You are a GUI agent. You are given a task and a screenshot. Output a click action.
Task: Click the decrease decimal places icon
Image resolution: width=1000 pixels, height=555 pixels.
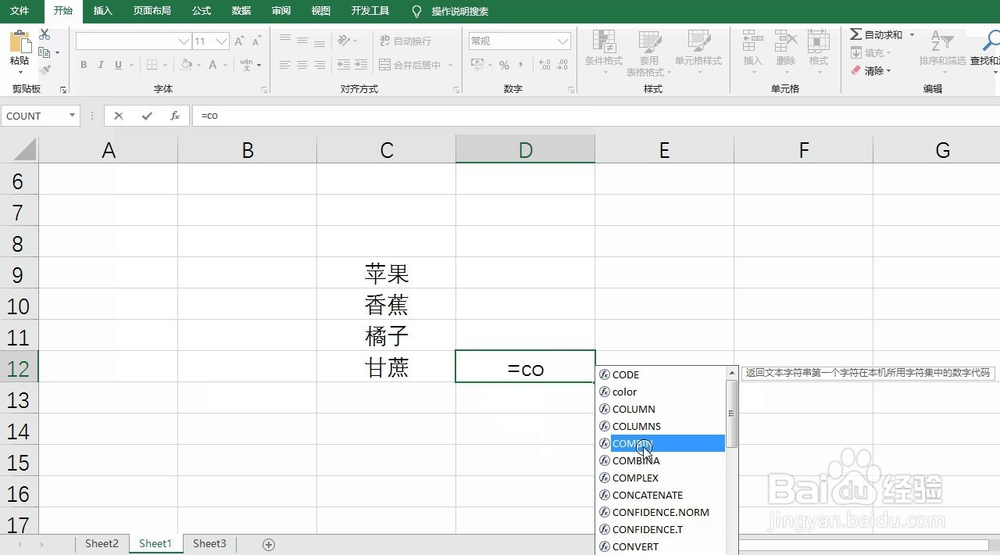562,65
